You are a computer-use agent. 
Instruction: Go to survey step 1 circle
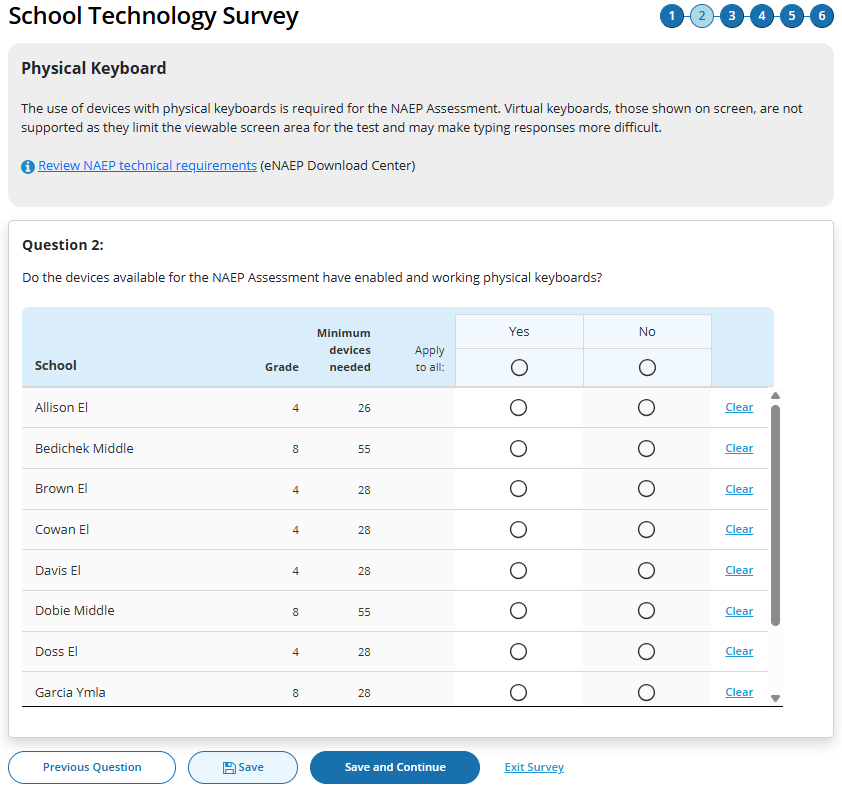[x=671, y=16]
